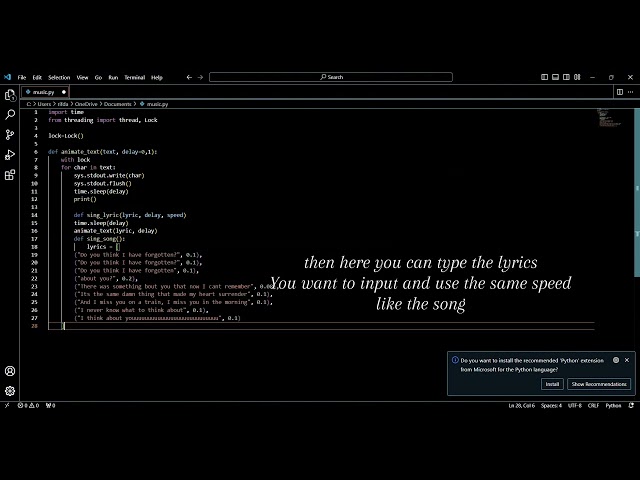Click the VS Code logo icon
The image size is (640, 480).
coord(7,77)
